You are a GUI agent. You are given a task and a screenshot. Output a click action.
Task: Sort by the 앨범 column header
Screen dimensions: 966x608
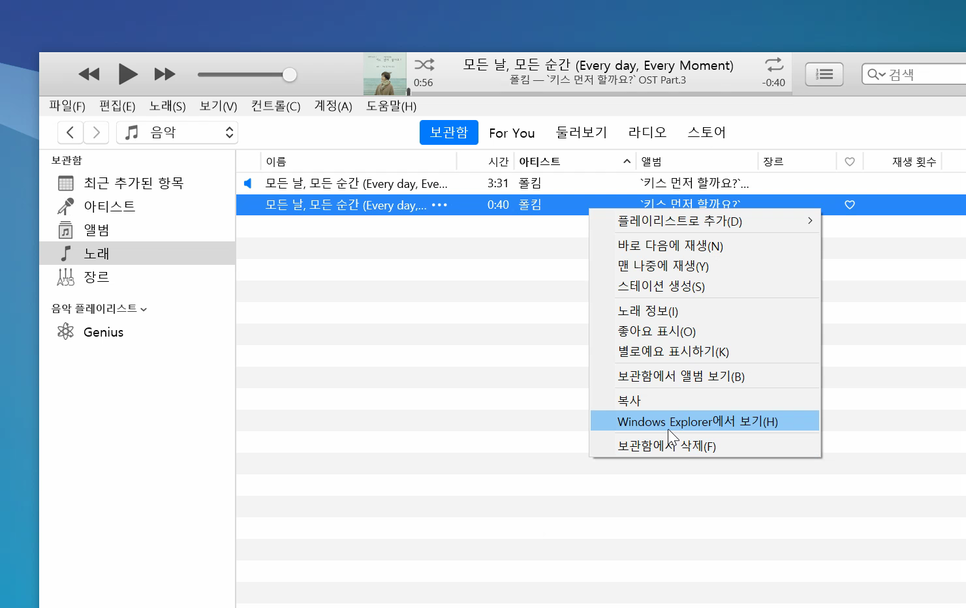pyautogui.click(x=697, y=162)
